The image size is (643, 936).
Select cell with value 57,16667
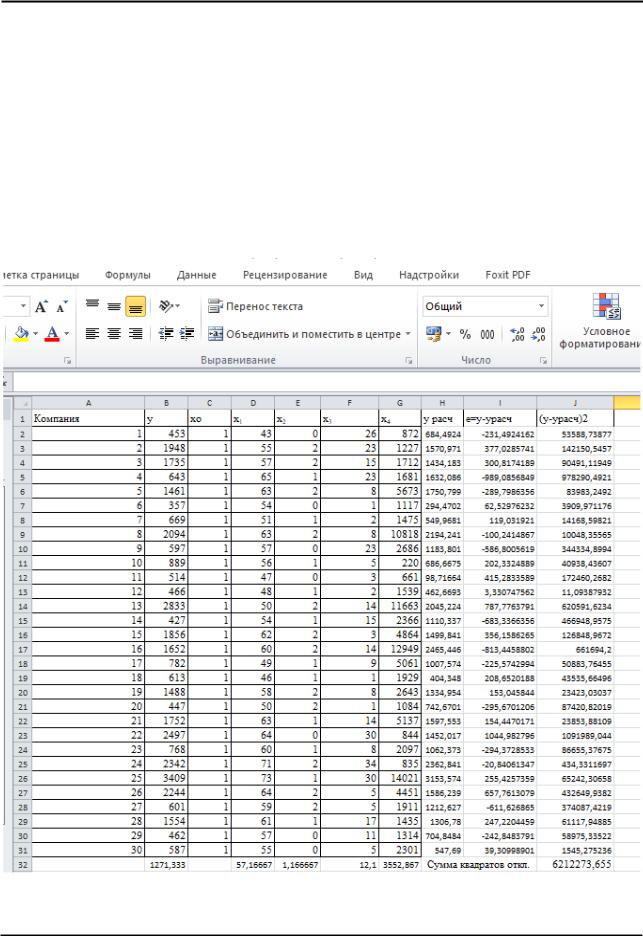(x=253, y=865)
